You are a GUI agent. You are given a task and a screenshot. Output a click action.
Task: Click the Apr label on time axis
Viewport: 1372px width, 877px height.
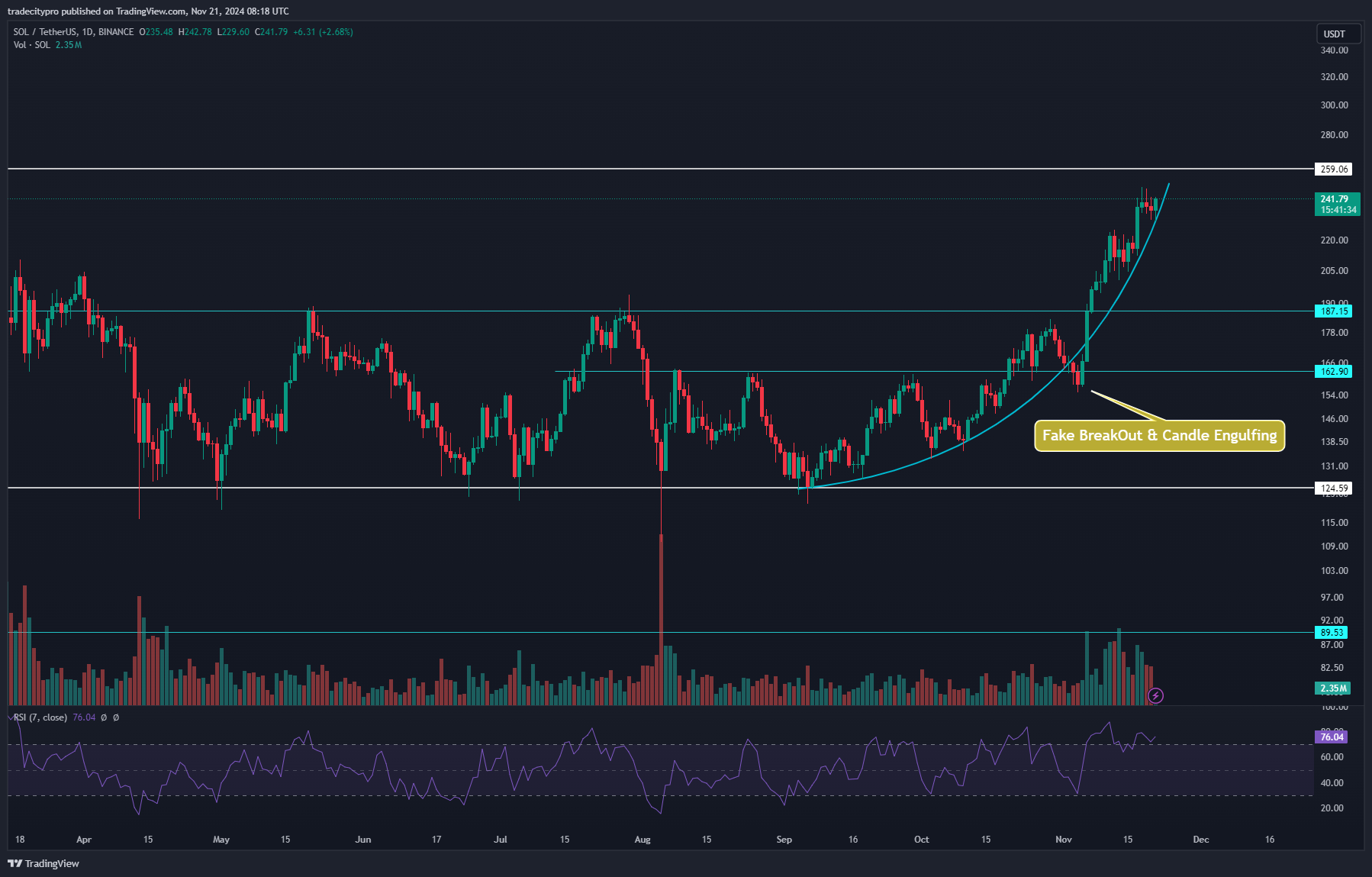tap(84, 840)
